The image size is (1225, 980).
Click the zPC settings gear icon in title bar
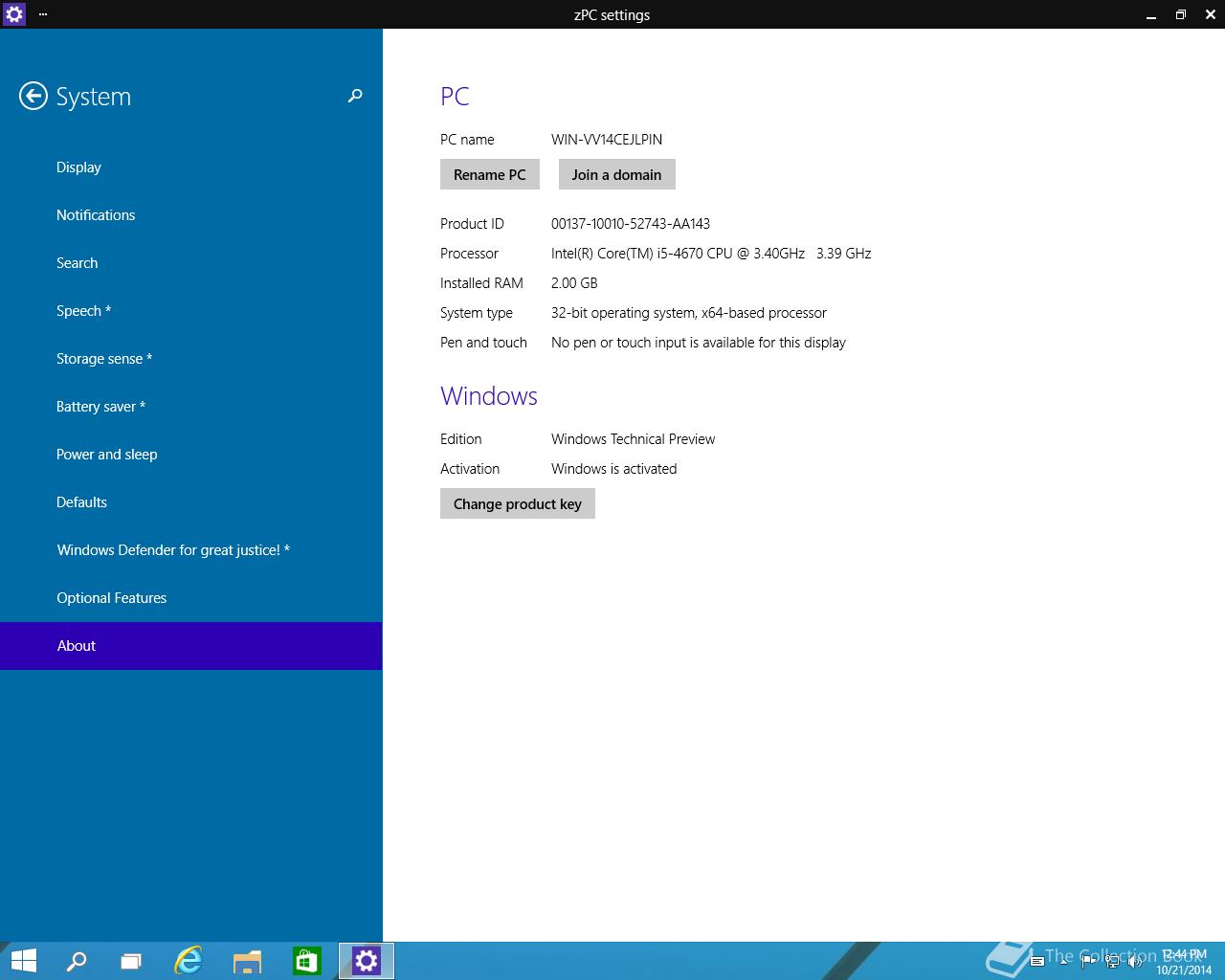[x=14, y=14]
